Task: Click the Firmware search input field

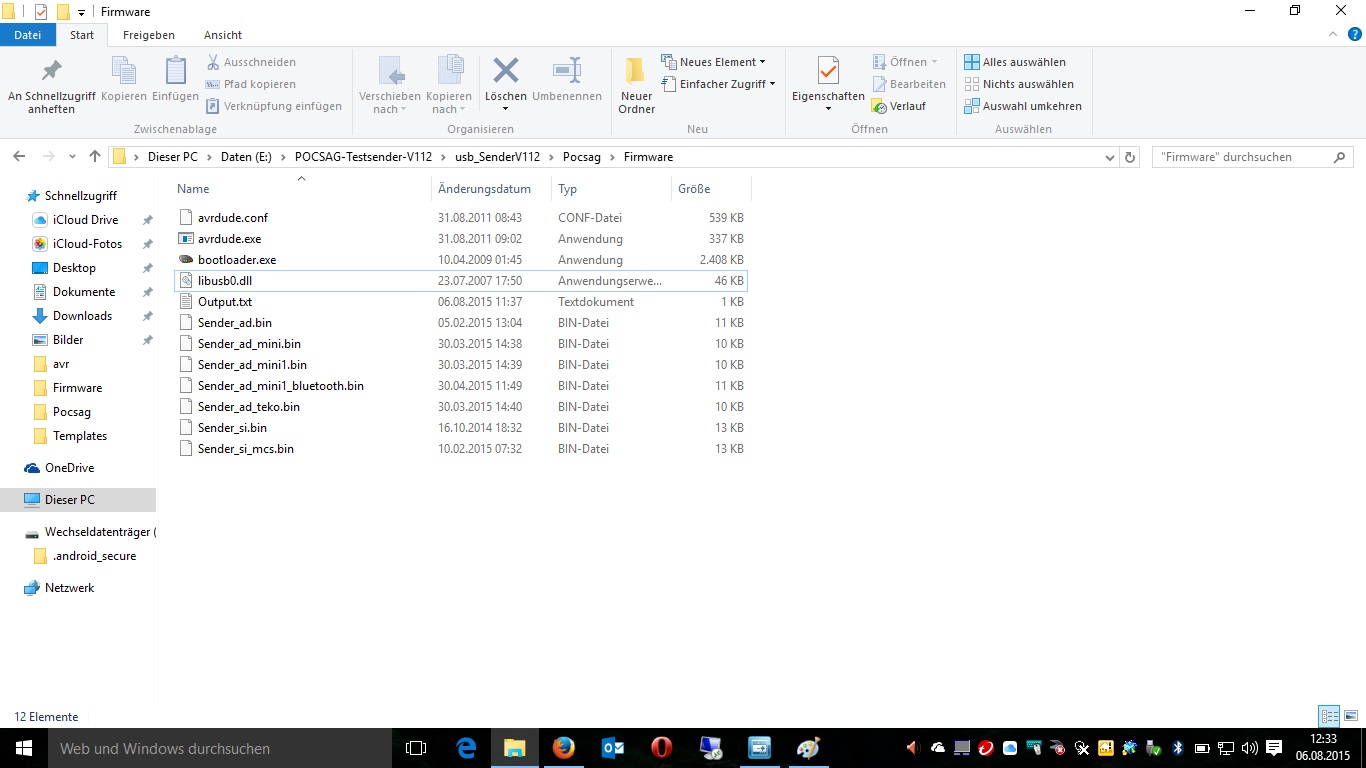Action: pyautogui.click(x=1240, y=157)
